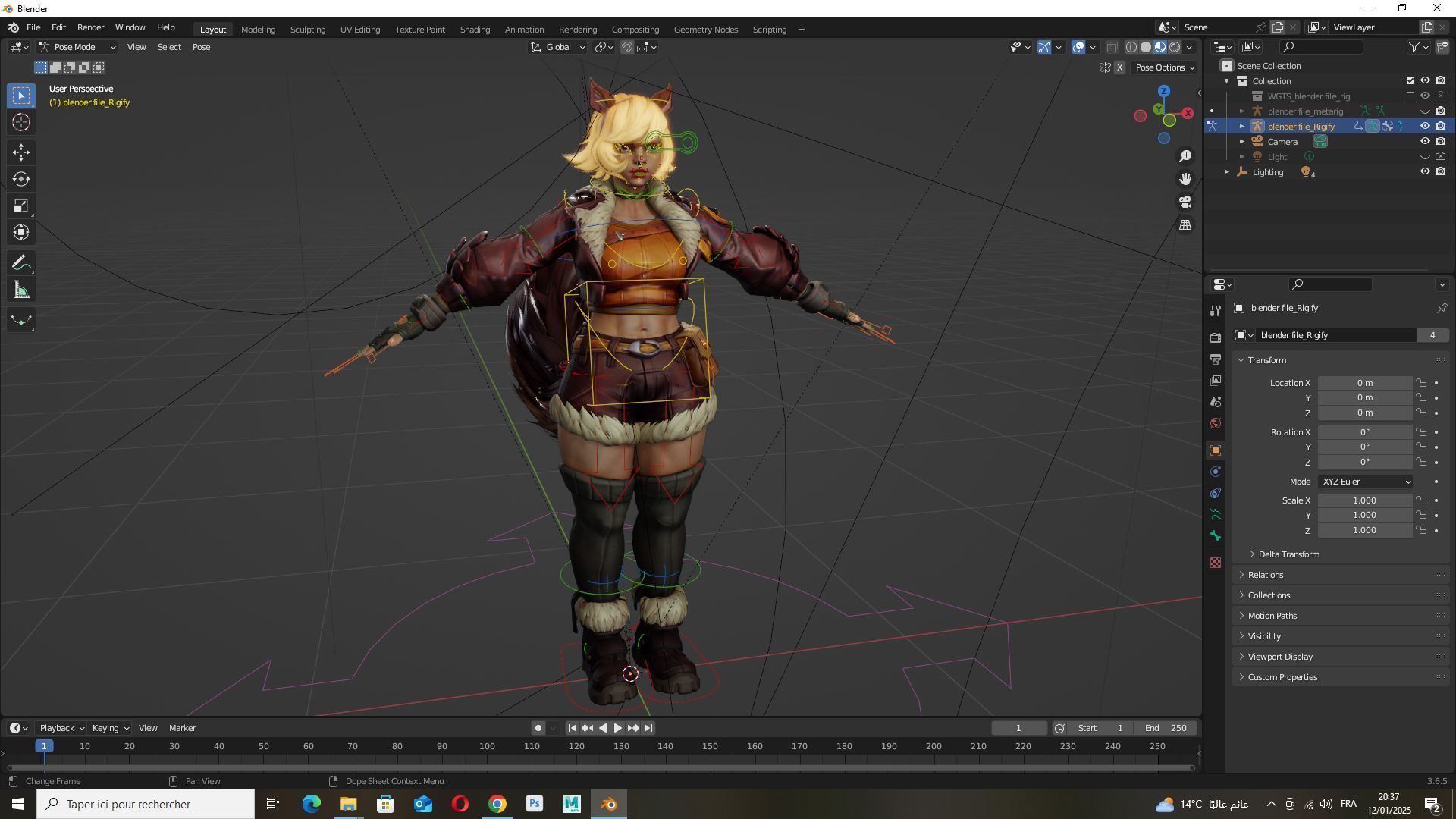Image resolution: width=1456 pixels, height=819 pixels.
Task: Open the Render menu
Action: (x=90, y=27)
